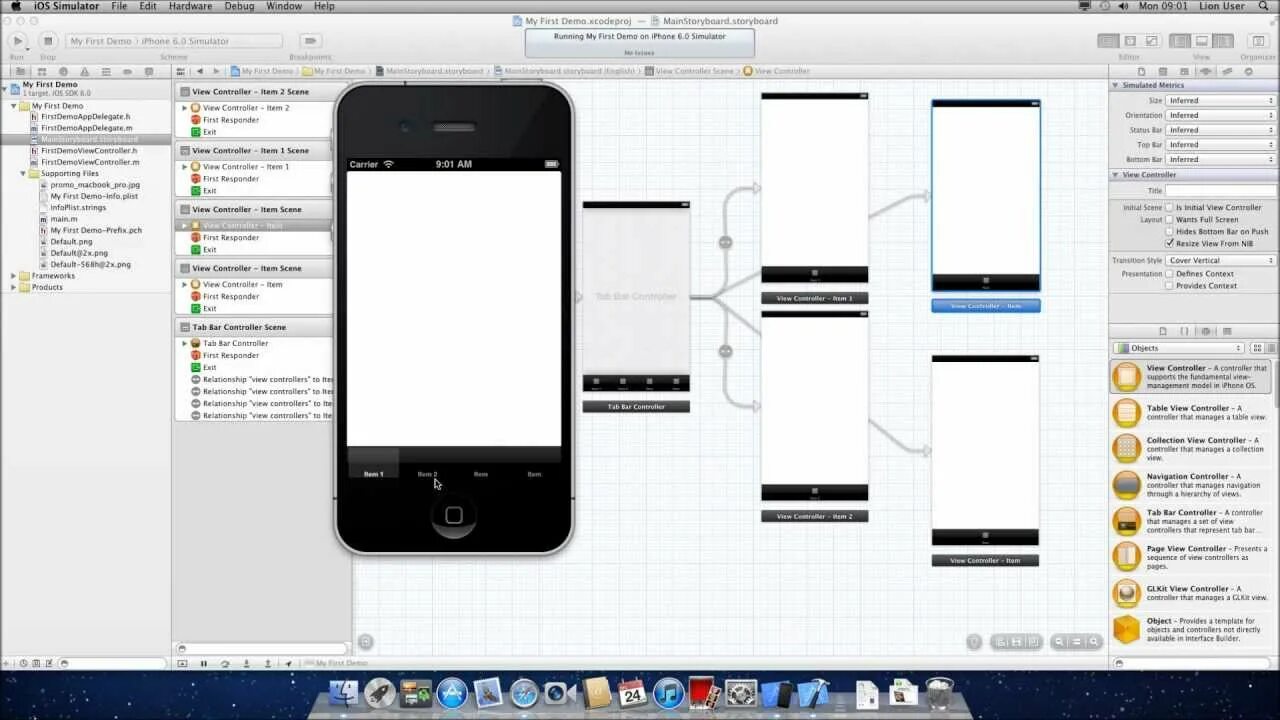Open the Orientation dropdown
This screenshot has width=1280, height=720.
tap(1221, 115)
